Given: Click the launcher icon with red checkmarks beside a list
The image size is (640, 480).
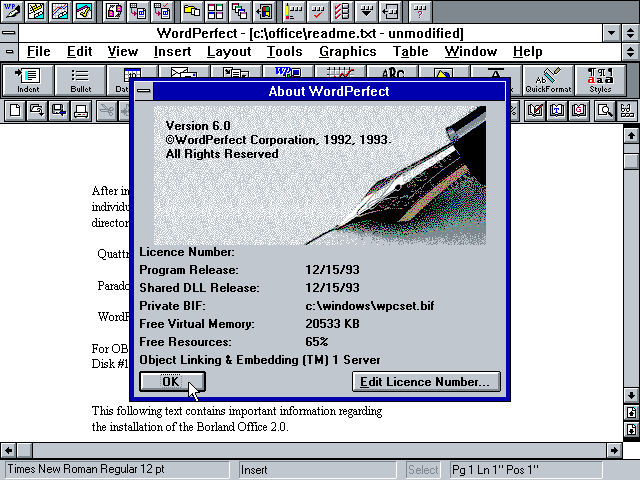Looking at the screenshot, I should click(x=342, y=11).
